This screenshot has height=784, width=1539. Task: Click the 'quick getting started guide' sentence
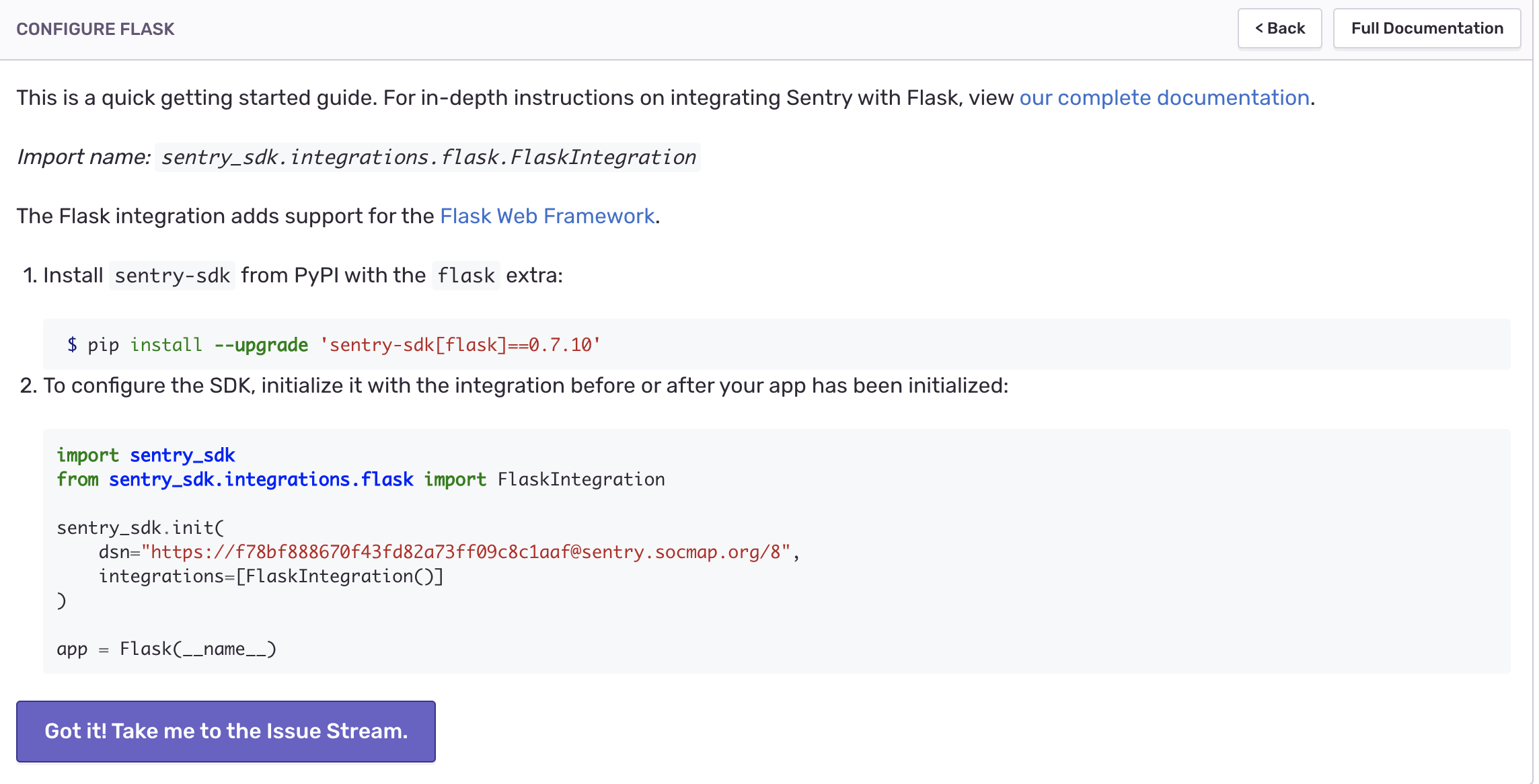665,97
